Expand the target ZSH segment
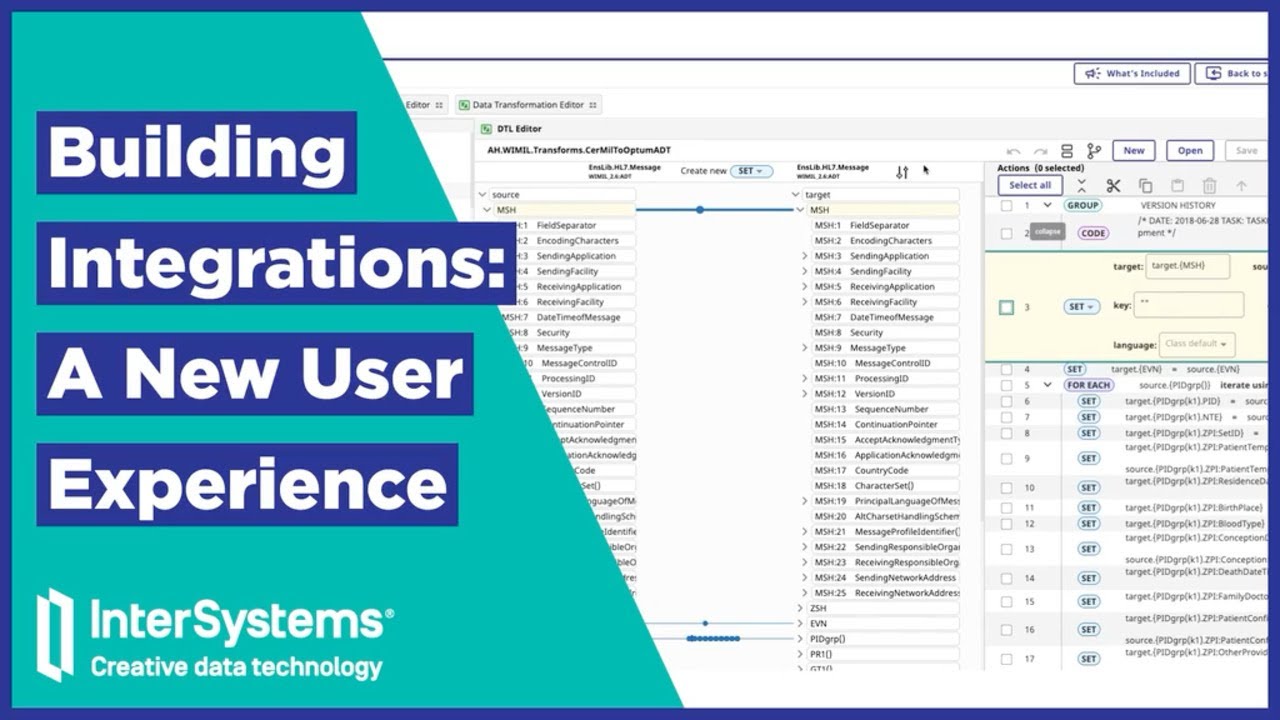The width and height of the screenshot is (1280, 720). point(800,608)
